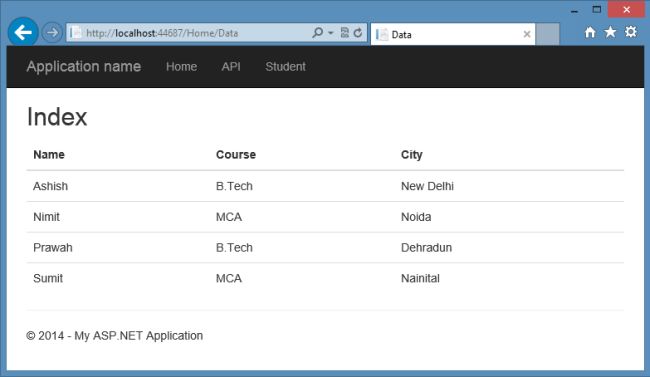Viewport: 650px width, 377px height.
Task: Open the address bar dropdown arrow
Action: tap(330, 33)
